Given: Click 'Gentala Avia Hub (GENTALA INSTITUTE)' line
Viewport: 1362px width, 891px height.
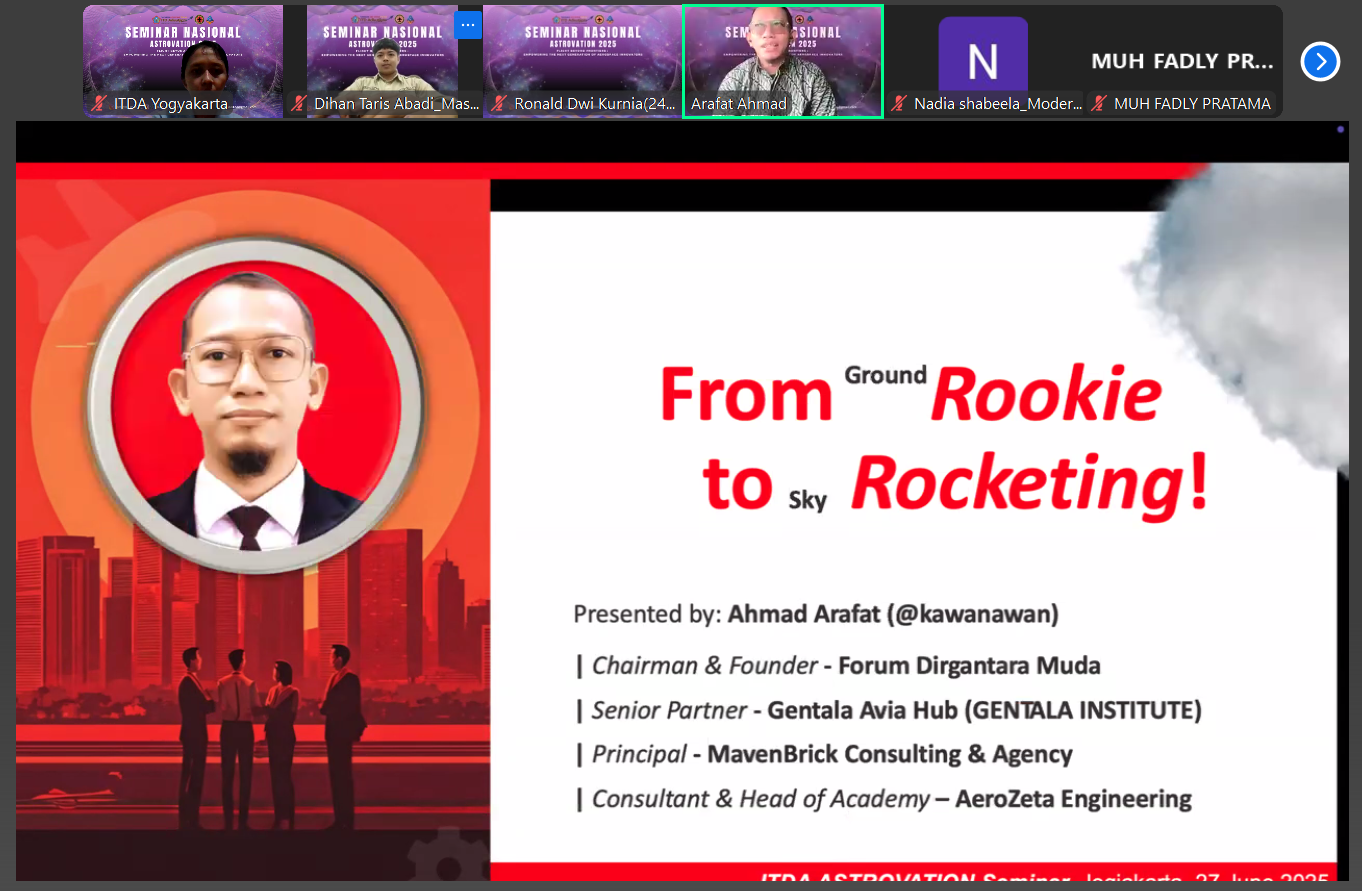Looking at the screenshot, I should 889,711.
